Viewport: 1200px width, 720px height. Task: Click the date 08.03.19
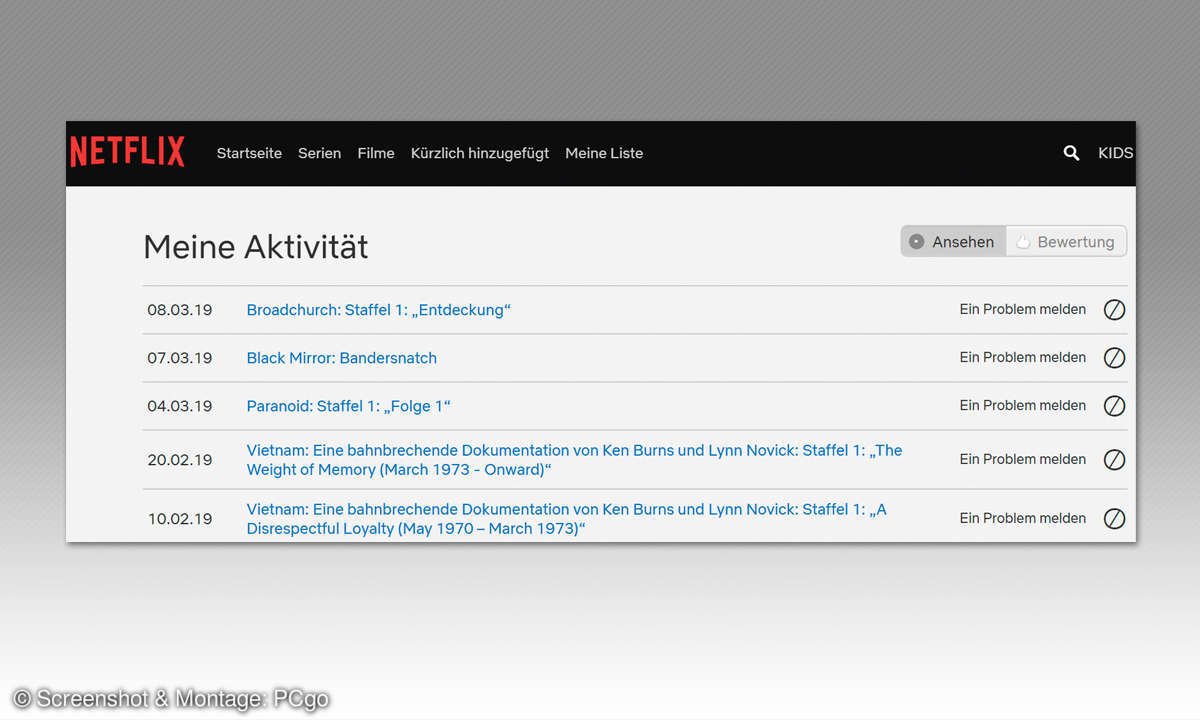coord(180,310)
